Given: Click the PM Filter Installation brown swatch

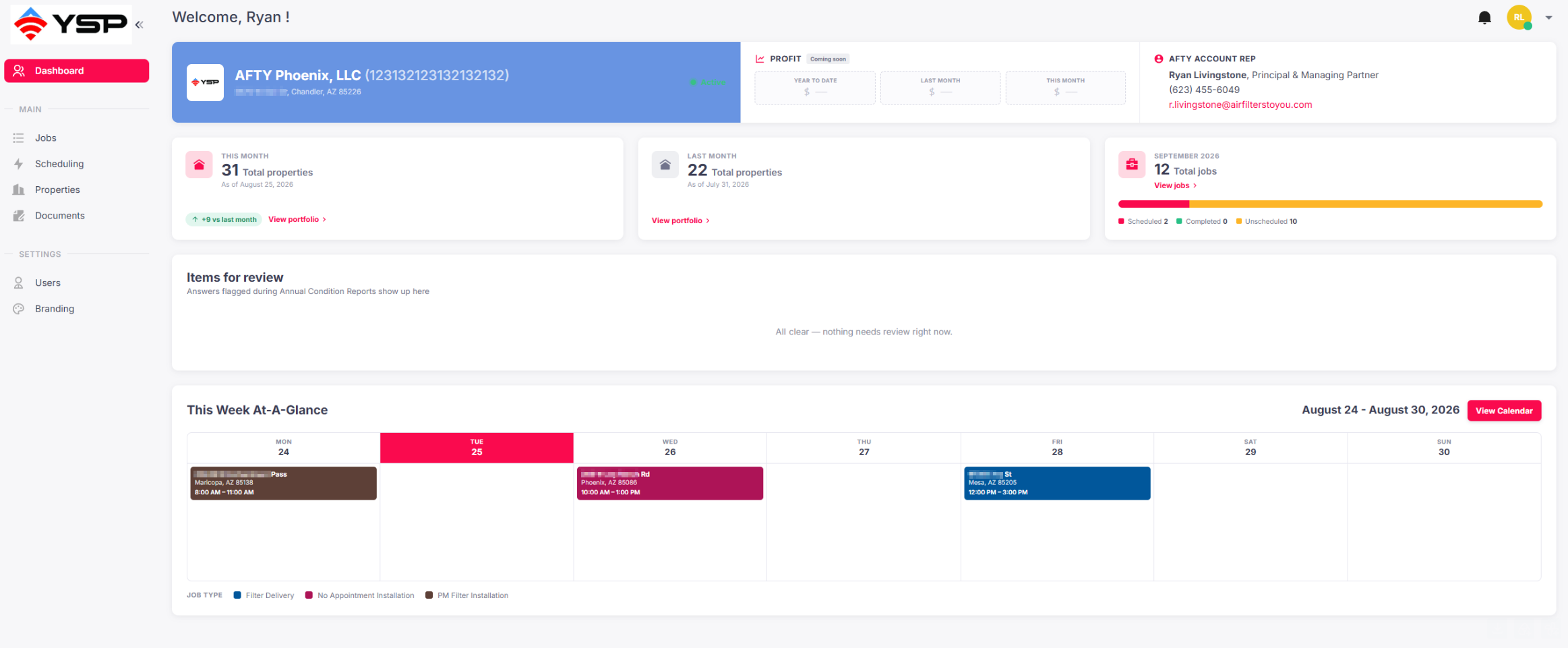Looking at the screenshot, I should [429, 595].
